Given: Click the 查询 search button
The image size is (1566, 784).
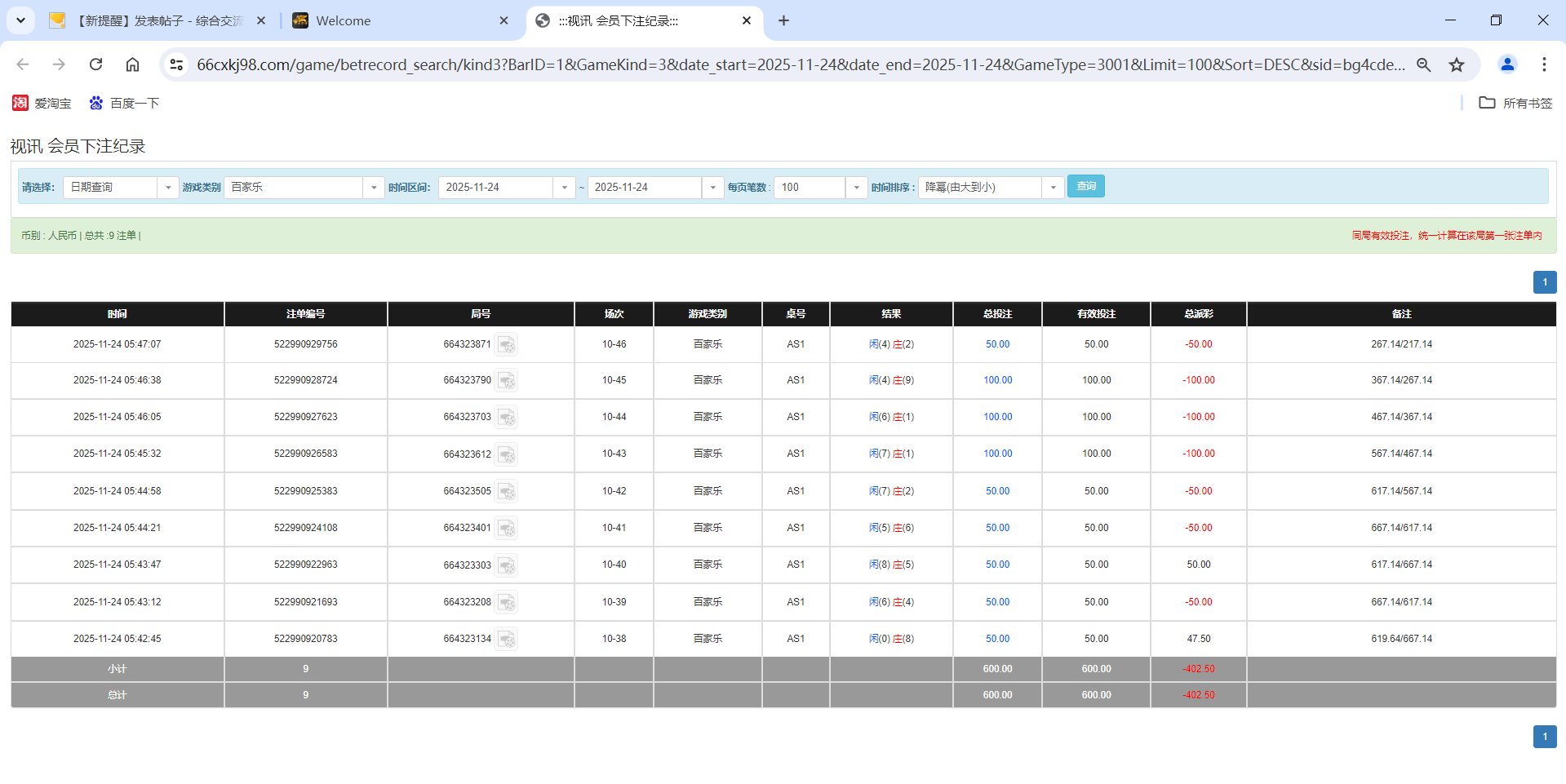Looking at the screenshot, I should click(x=1085, y=186).
